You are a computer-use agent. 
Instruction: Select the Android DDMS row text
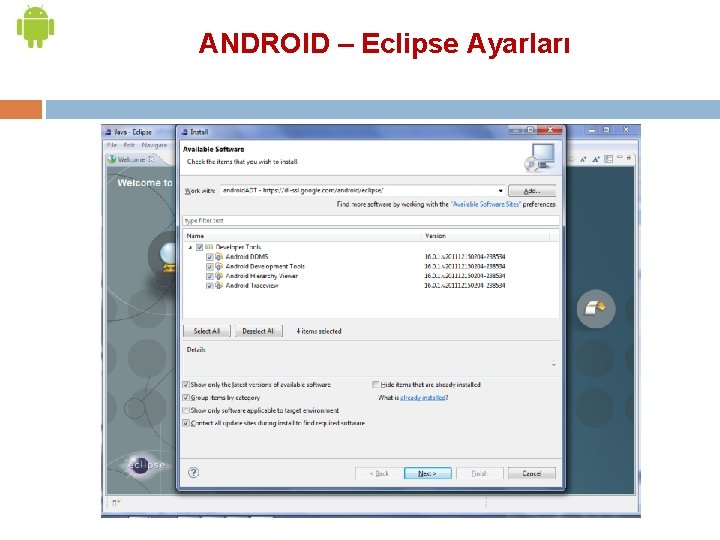(x=247, y=257)
